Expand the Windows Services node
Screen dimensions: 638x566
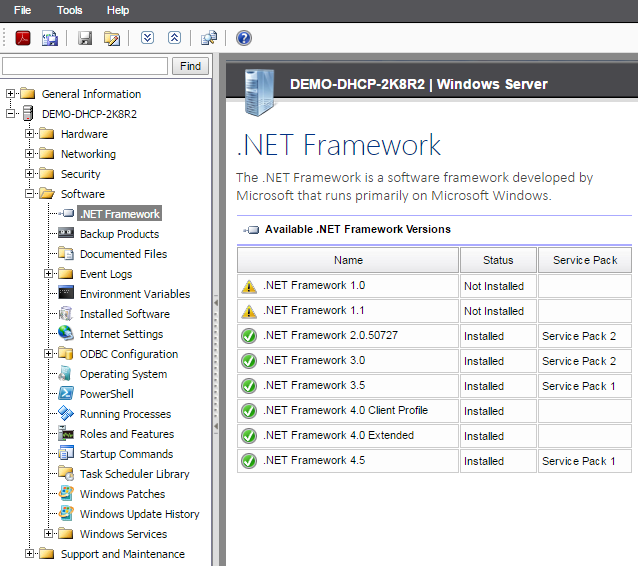click(48, 533)
